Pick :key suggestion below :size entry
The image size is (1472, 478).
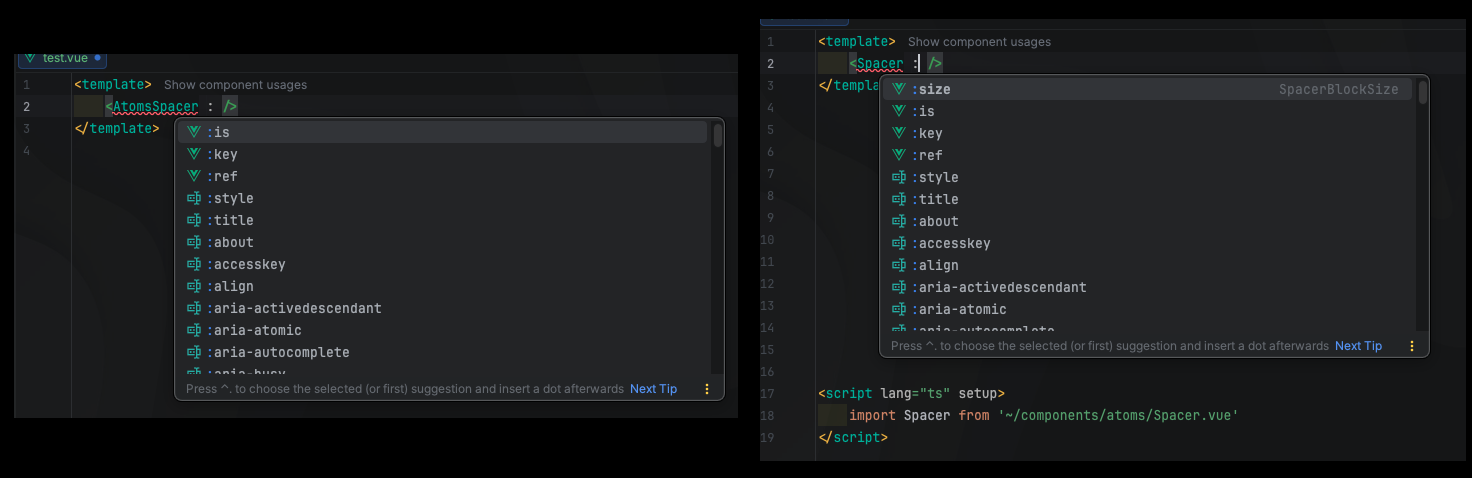click(930, 133)
